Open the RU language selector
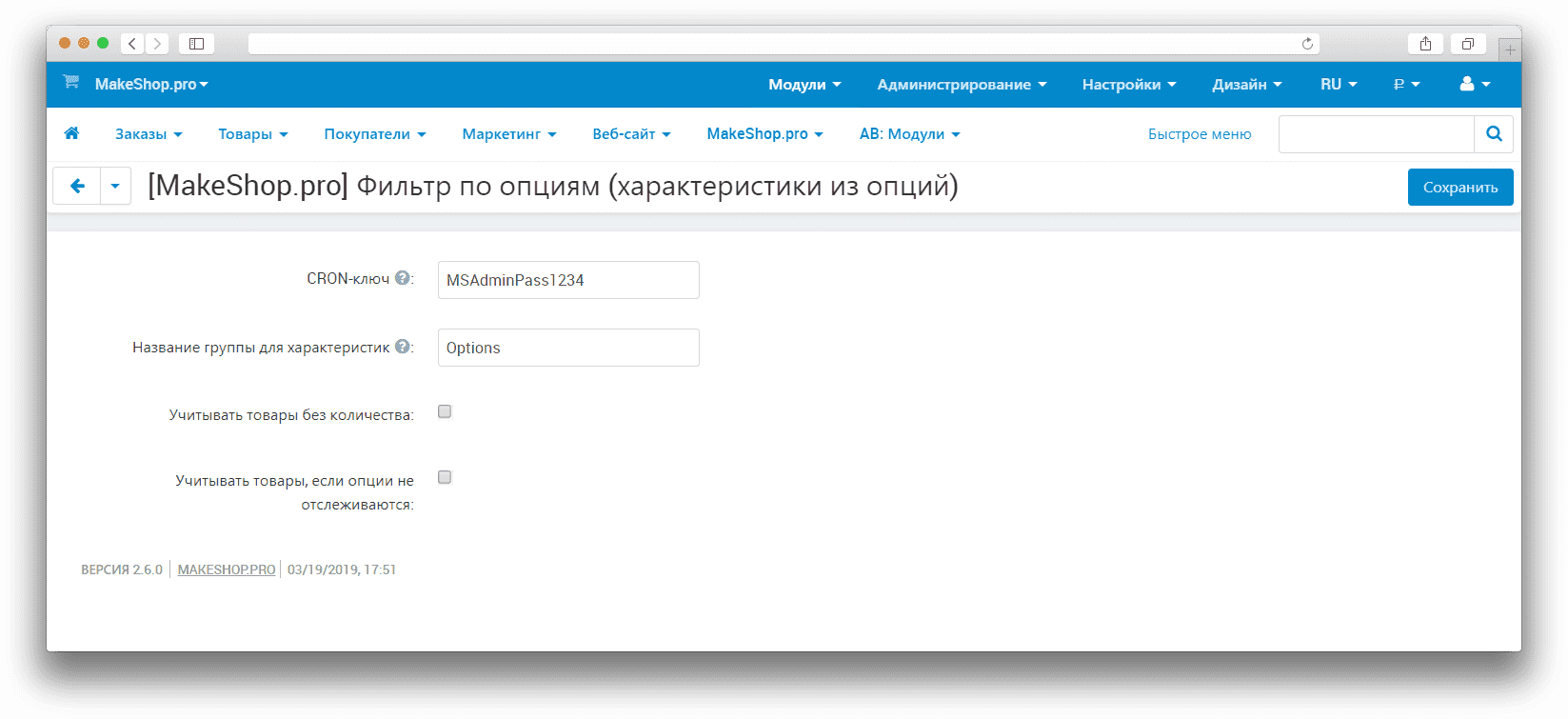1568x719 pixels. pos(1339,85)
